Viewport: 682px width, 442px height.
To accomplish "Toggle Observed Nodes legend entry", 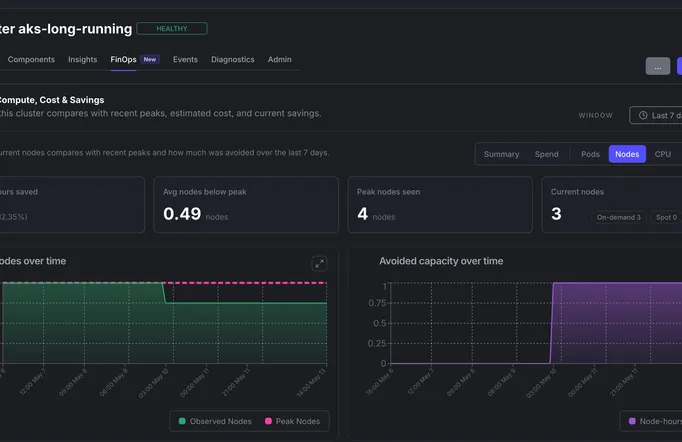I will click(x=215, y=421).
